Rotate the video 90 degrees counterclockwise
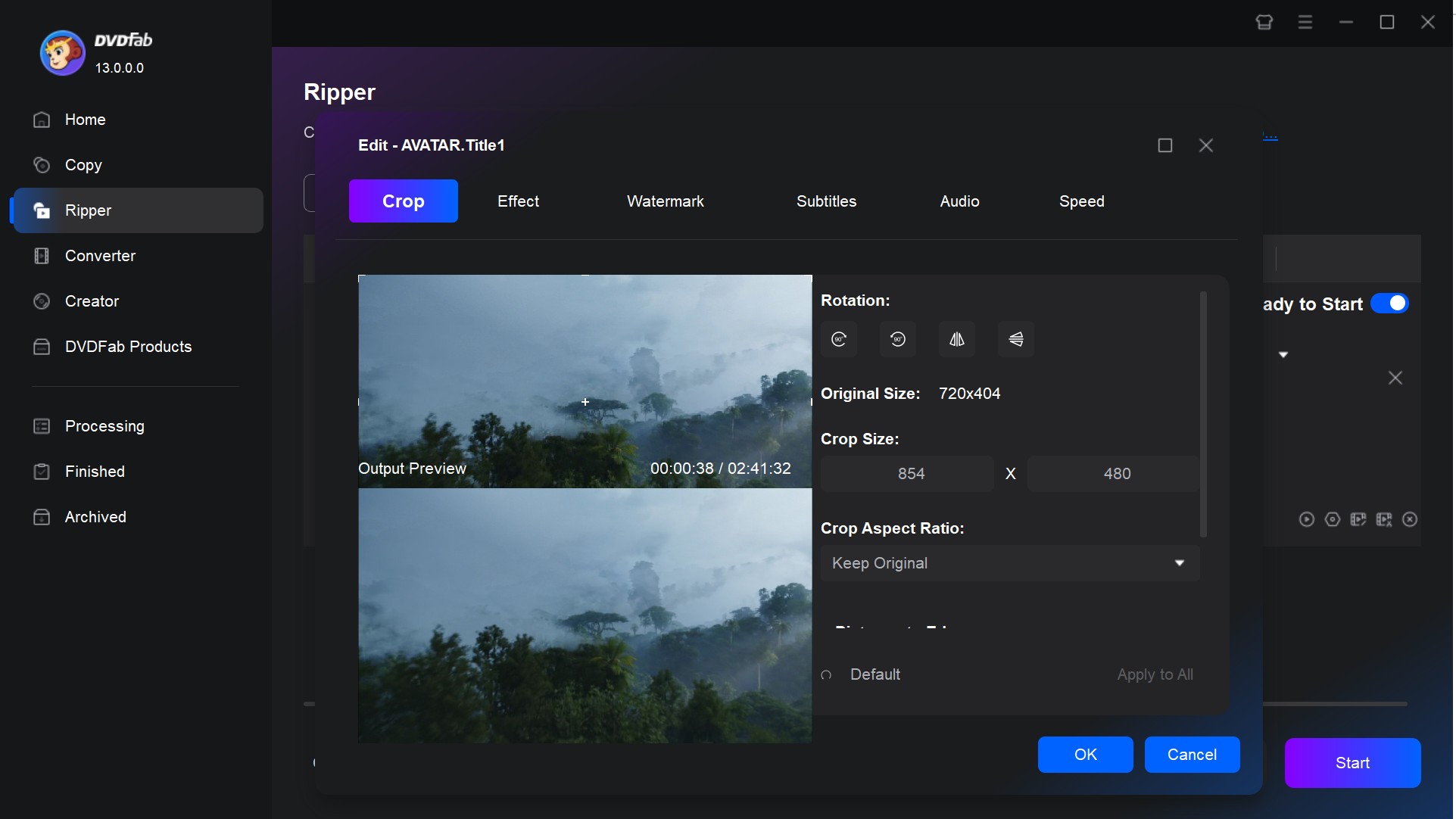 897,339
